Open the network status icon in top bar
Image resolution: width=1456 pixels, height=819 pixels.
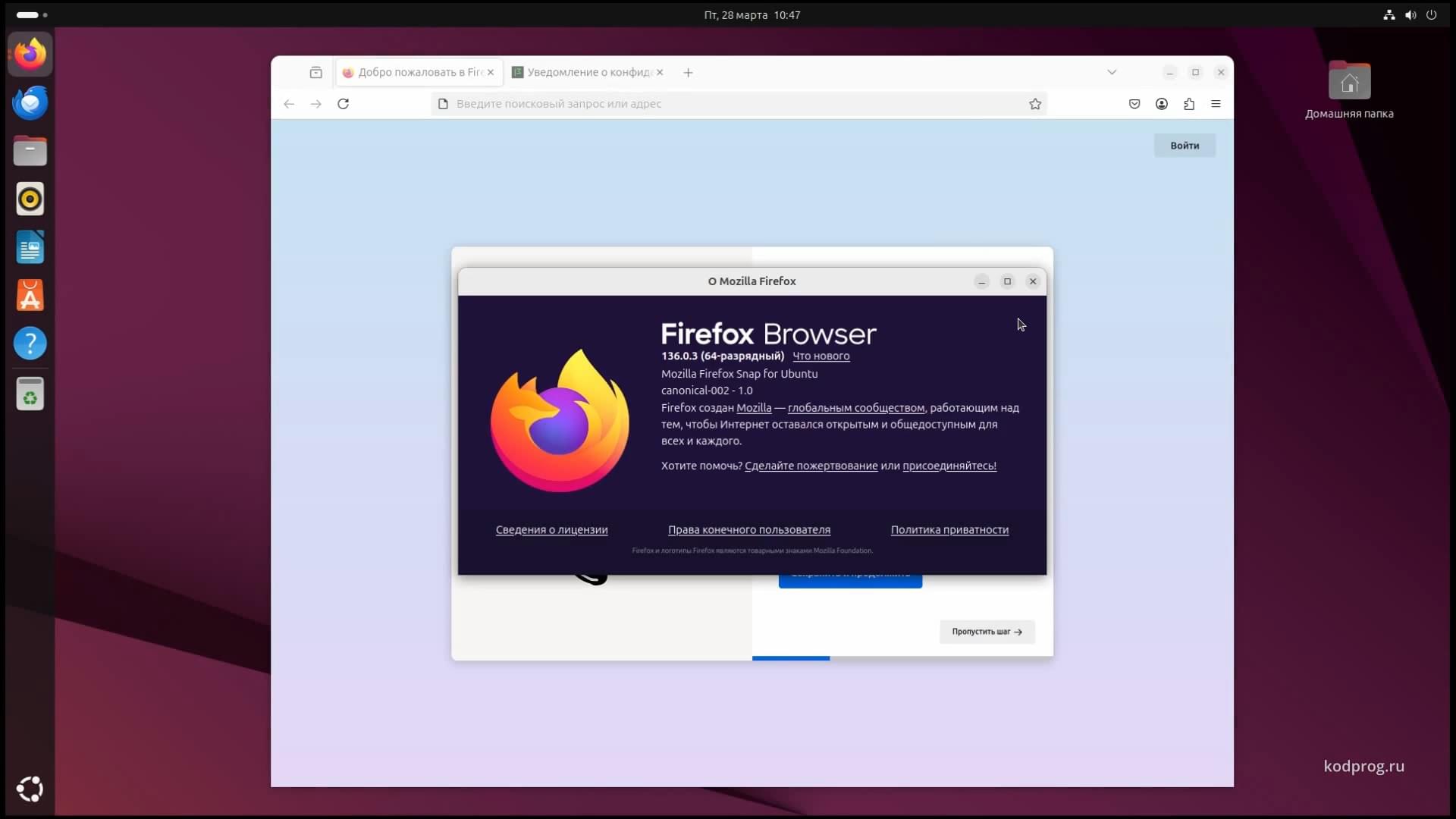pyautogui.click(x=1389, y=14)
